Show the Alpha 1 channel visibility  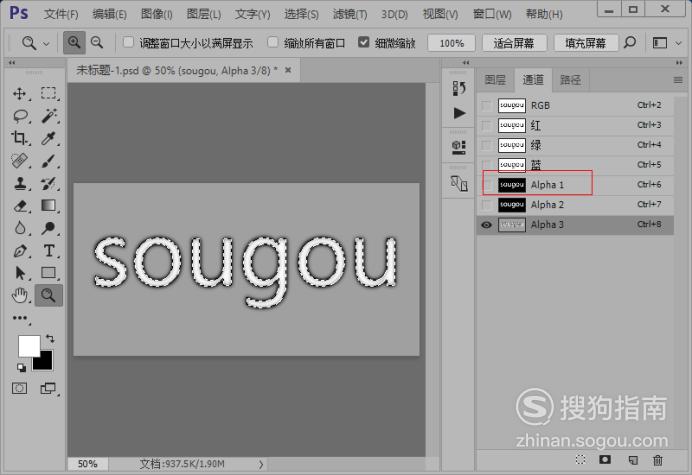pyautogui.click(x=486, y=185)
